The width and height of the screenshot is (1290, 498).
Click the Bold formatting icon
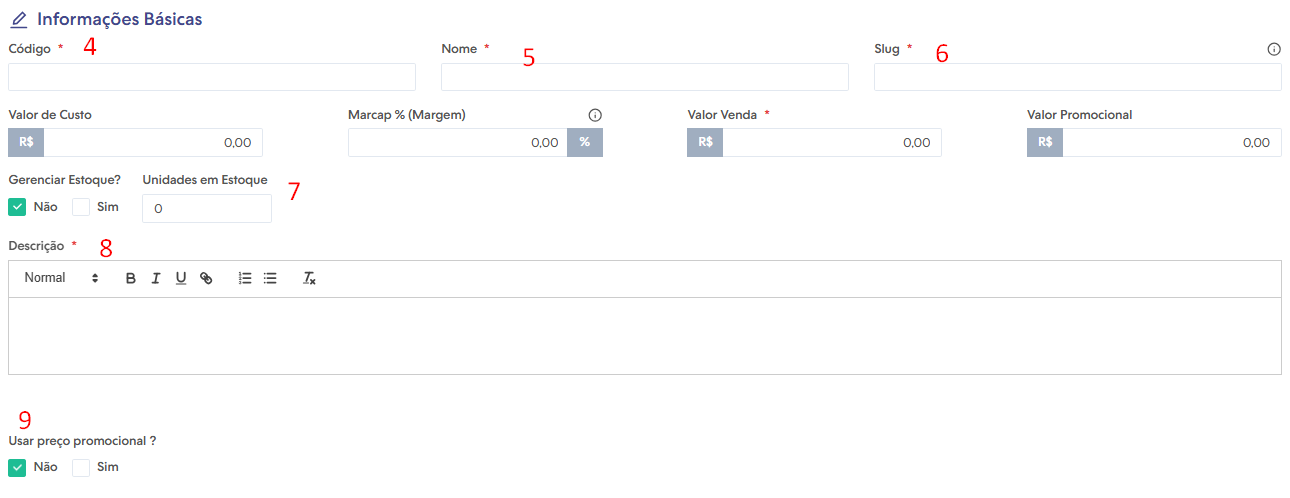pyautogui.click(x=131, y=279)
